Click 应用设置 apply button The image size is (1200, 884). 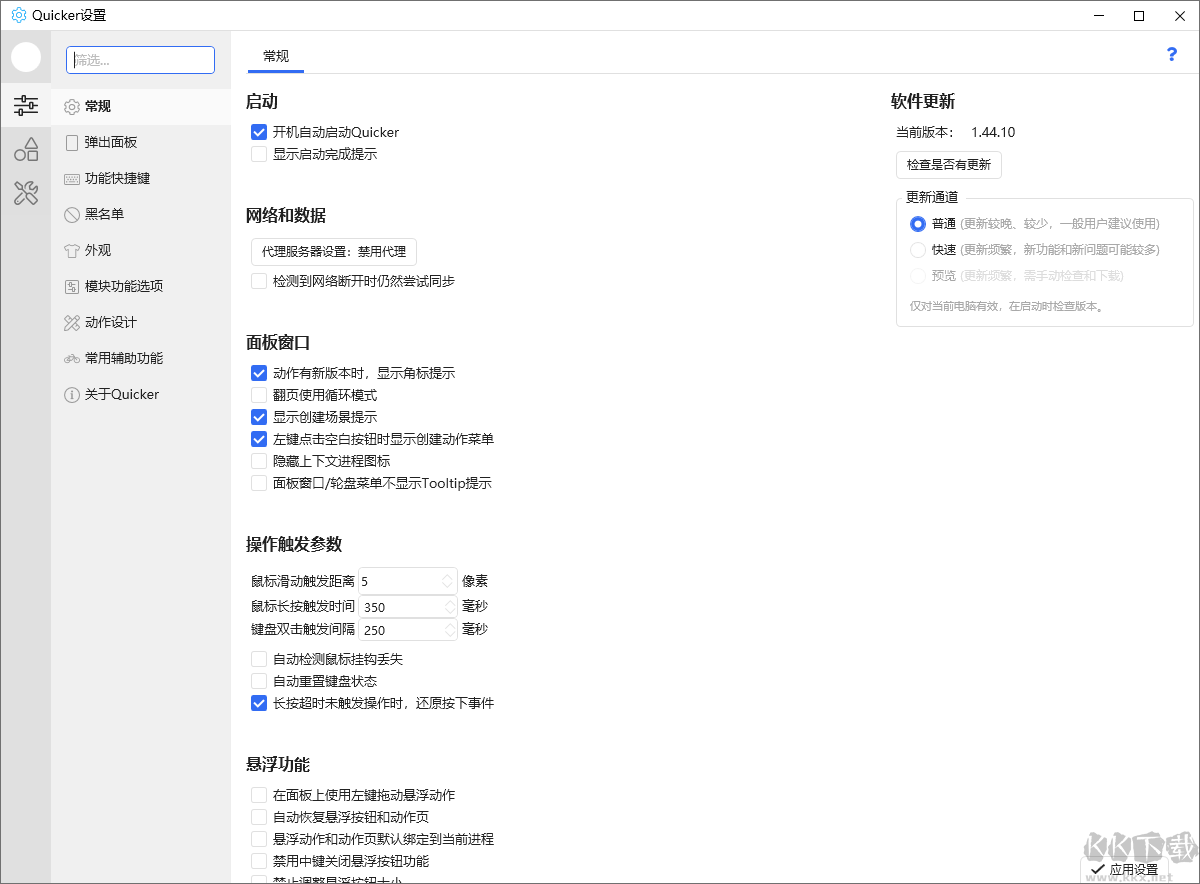[1125, 870]
